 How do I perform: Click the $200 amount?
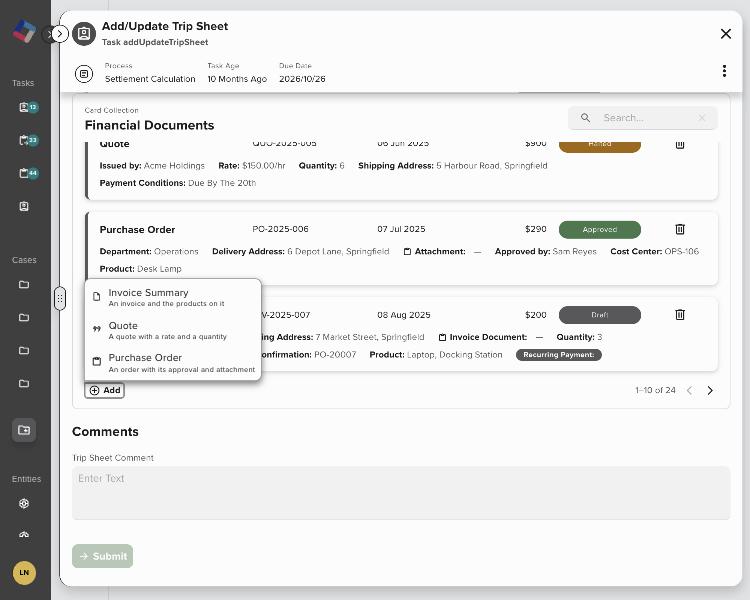536,315
